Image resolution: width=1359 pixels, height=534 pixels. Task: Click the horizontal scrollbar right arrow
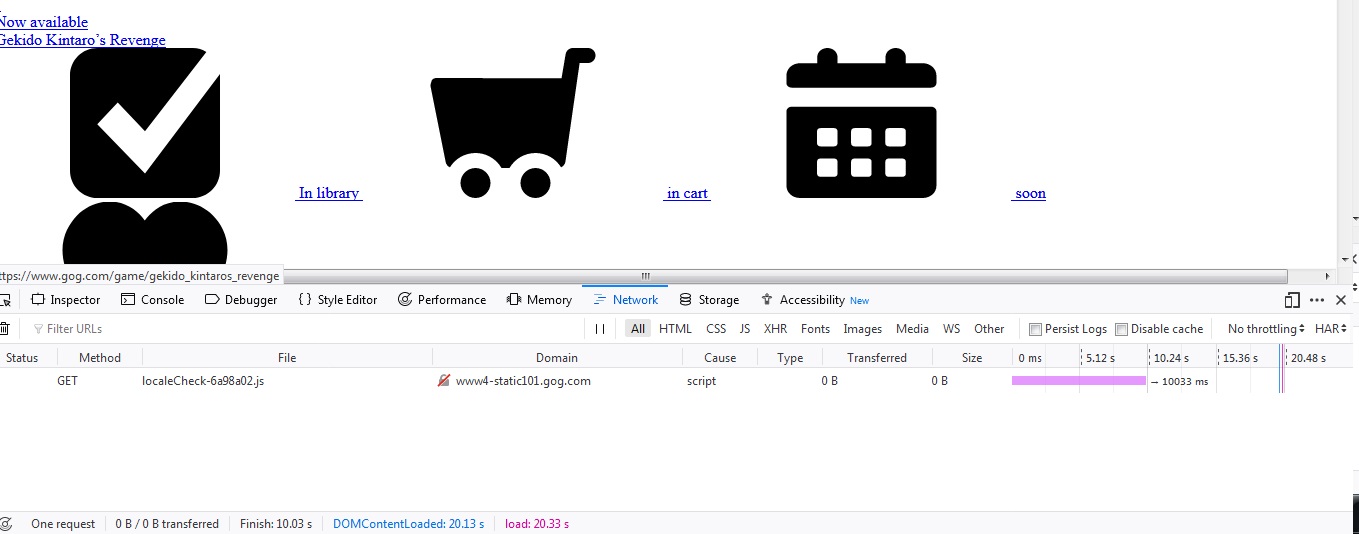pyautogui.click(x=1327, y=276)
